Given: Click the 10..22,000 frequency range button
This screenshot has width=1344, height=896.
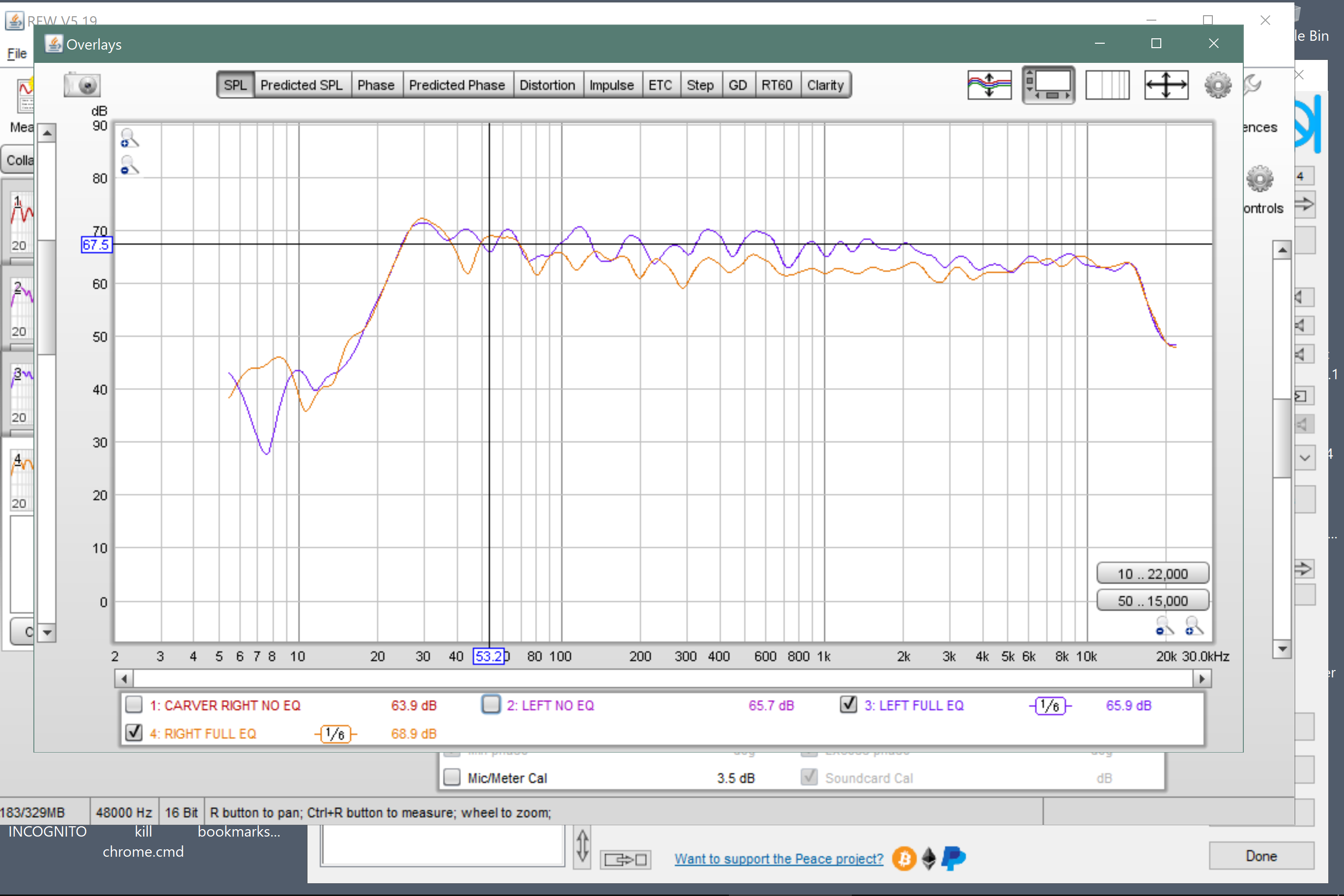Looking at the screenshot, I should (x=1149, y=572).
